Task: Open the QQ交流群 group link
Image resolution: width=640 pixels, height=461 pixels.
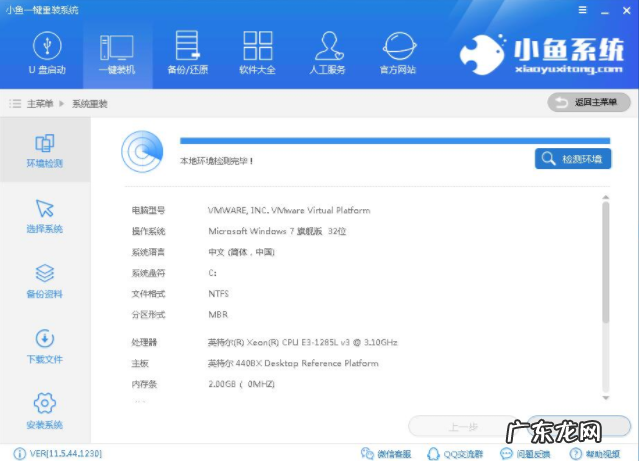Action: pos(455,454)
